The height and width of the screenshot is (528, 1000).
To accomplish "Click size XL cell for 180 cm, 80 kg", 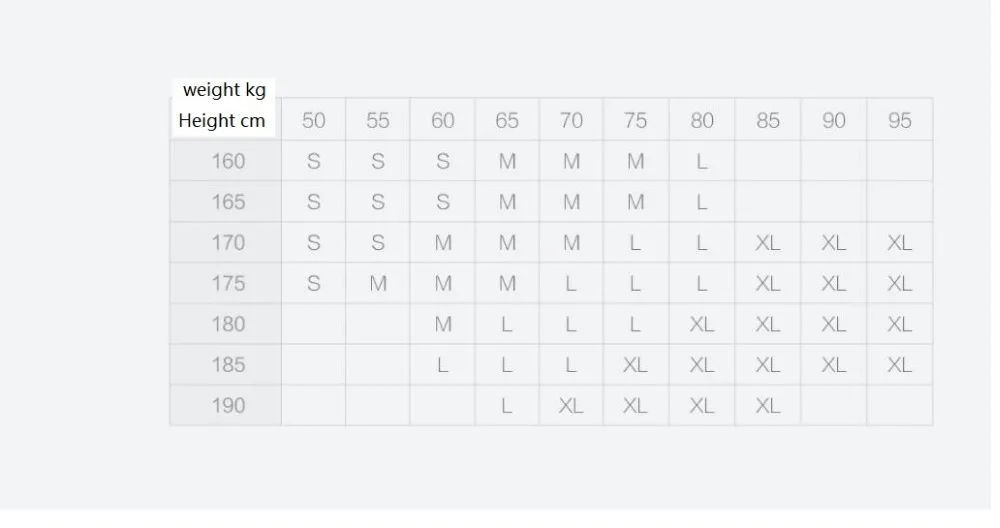I will [702, 324].
